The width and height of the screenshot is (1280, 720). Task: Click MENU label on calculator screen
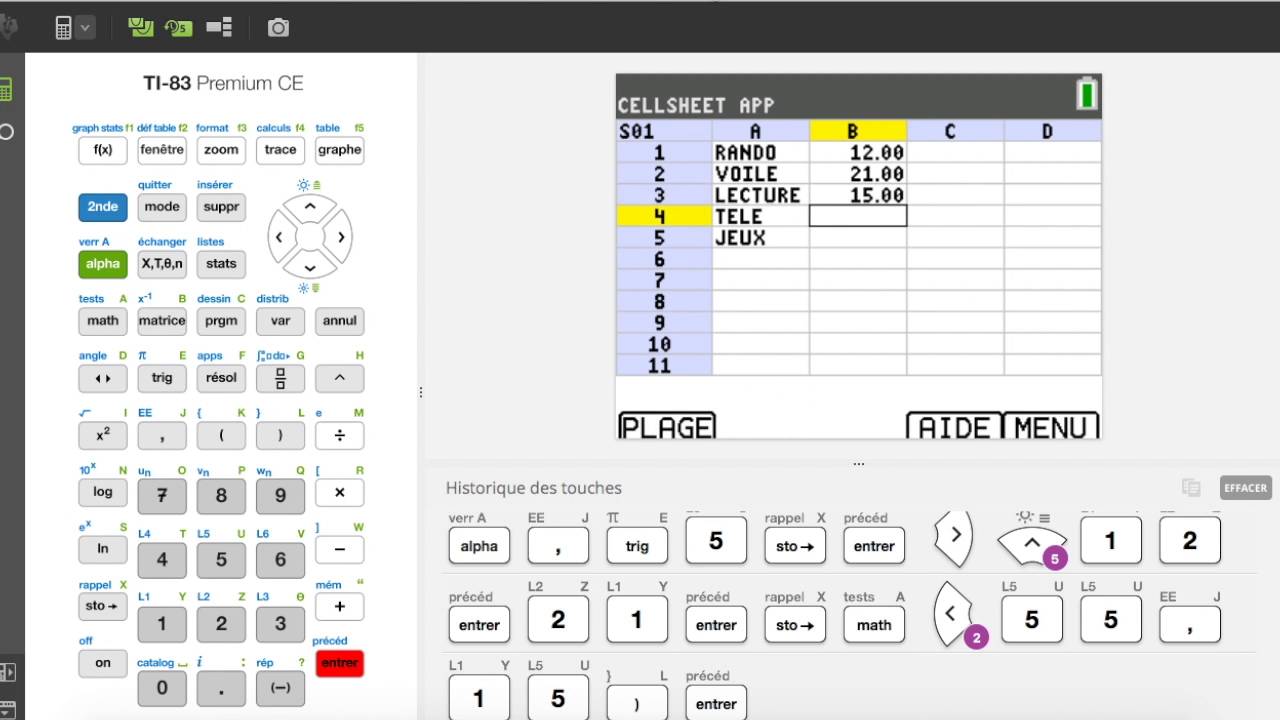point(1051,426)
